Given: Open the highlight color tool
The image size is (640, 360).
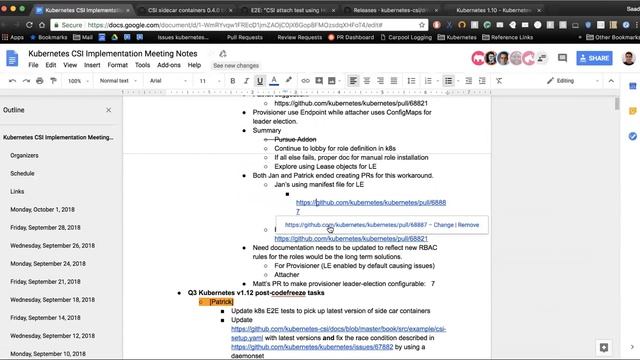Looking at the screenshot, I should pyautogui.click(x=289, y=80).
